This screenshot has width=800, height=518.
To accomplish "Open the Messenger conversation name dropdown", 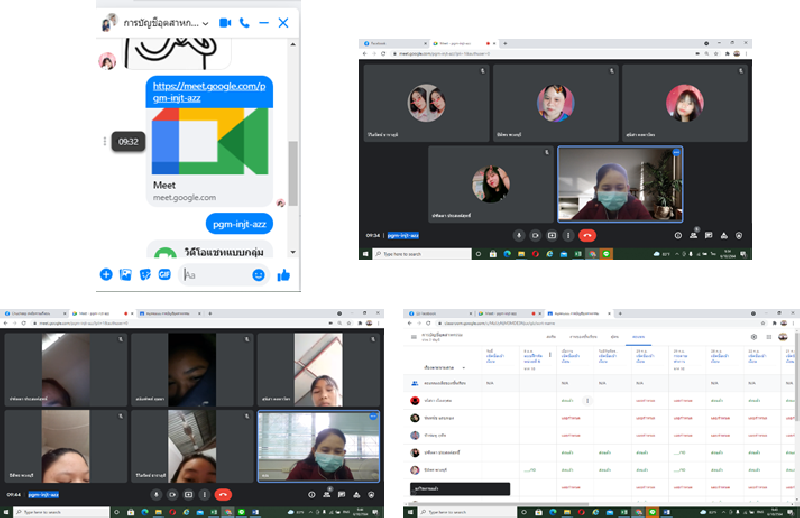I will pos(205,22).
